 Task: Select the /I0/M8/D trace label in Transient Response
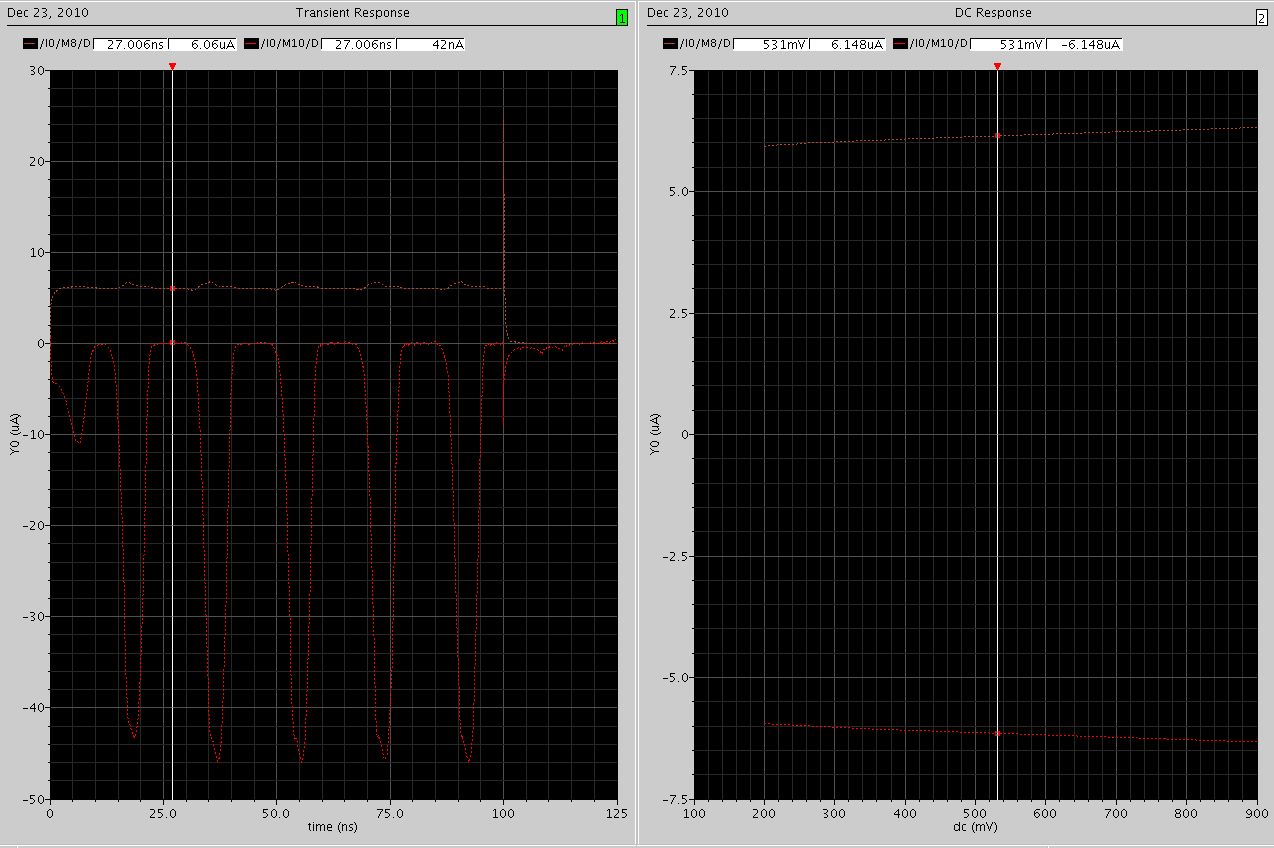coord(64,44)
